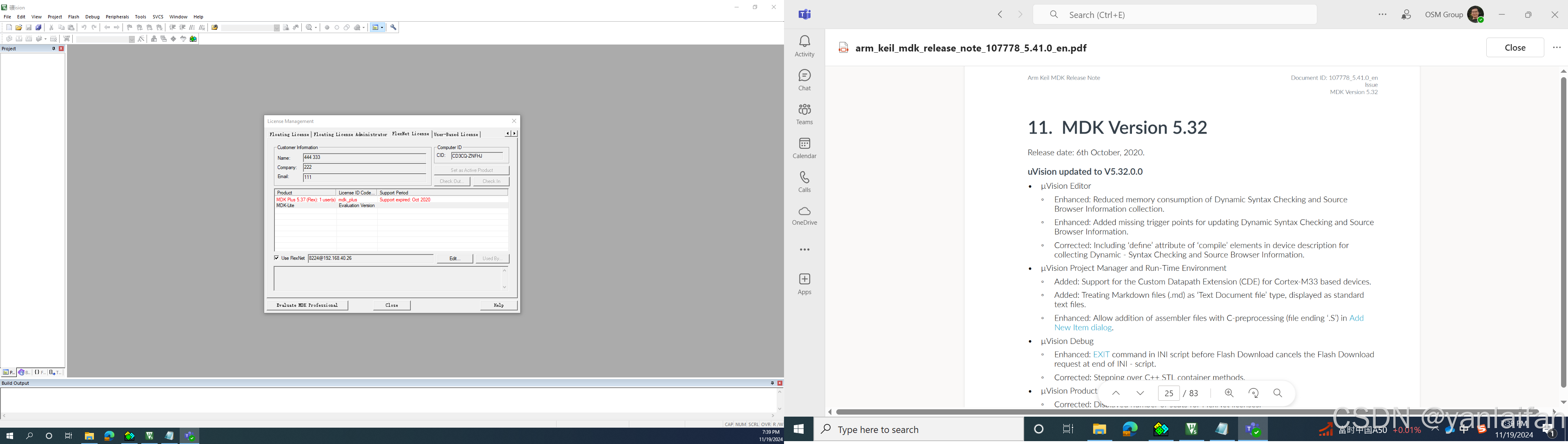Expand the window layout dropdown arrow
Screen dimensions: 1568x444
(x=382, y=27)
